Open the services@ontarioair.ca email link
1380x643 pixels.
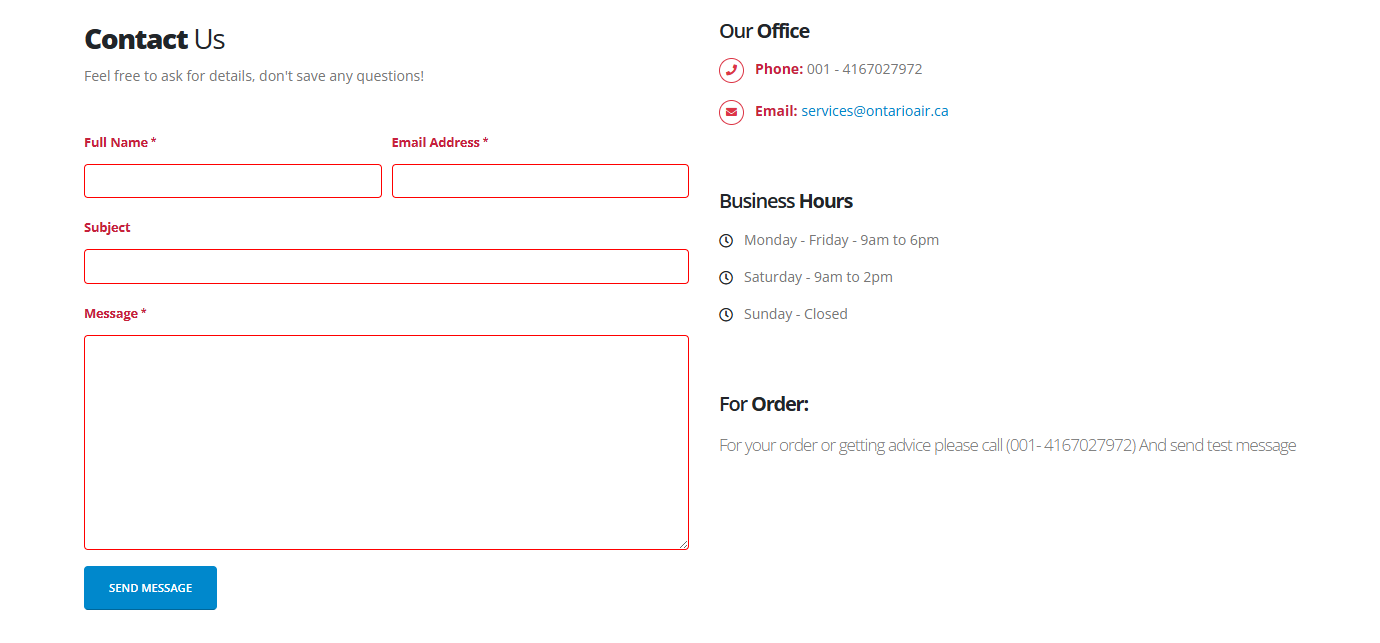point(874,111)
